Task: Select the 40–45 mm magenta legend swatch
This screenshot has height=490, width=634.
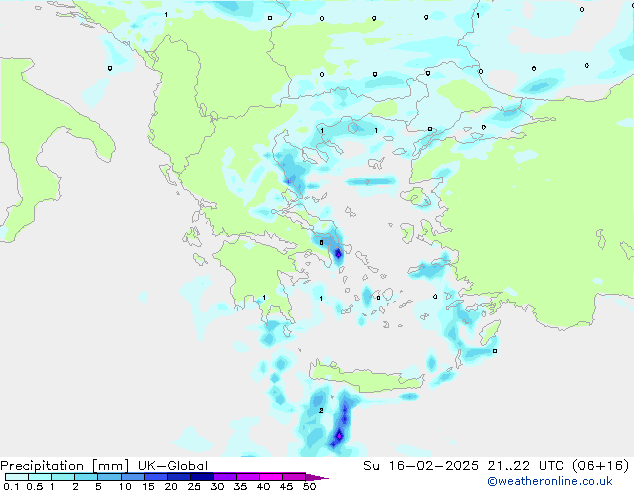Action: tap(271, 477)
